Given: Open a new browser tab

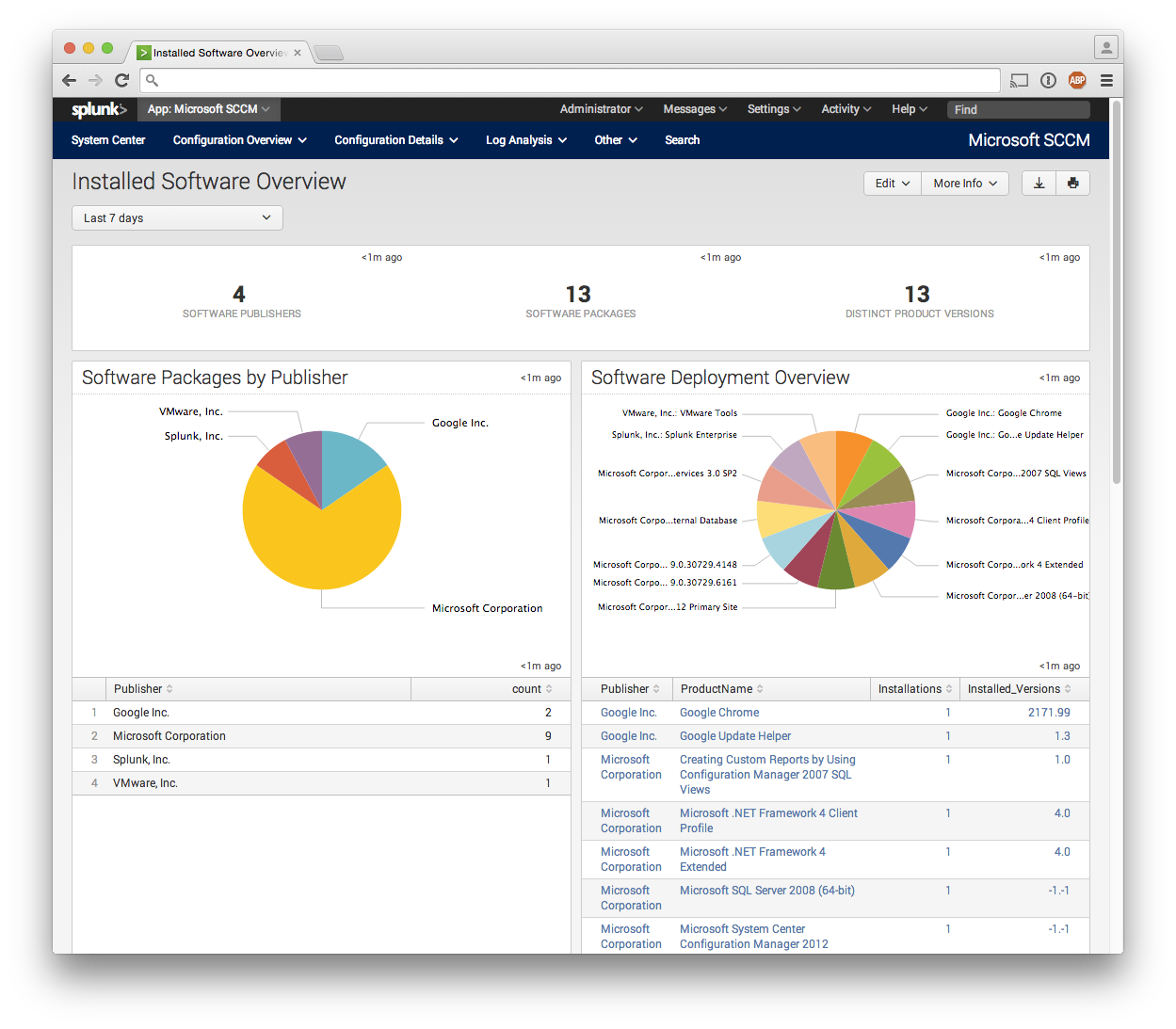Looking at the screenshot, I should point(328,53).
